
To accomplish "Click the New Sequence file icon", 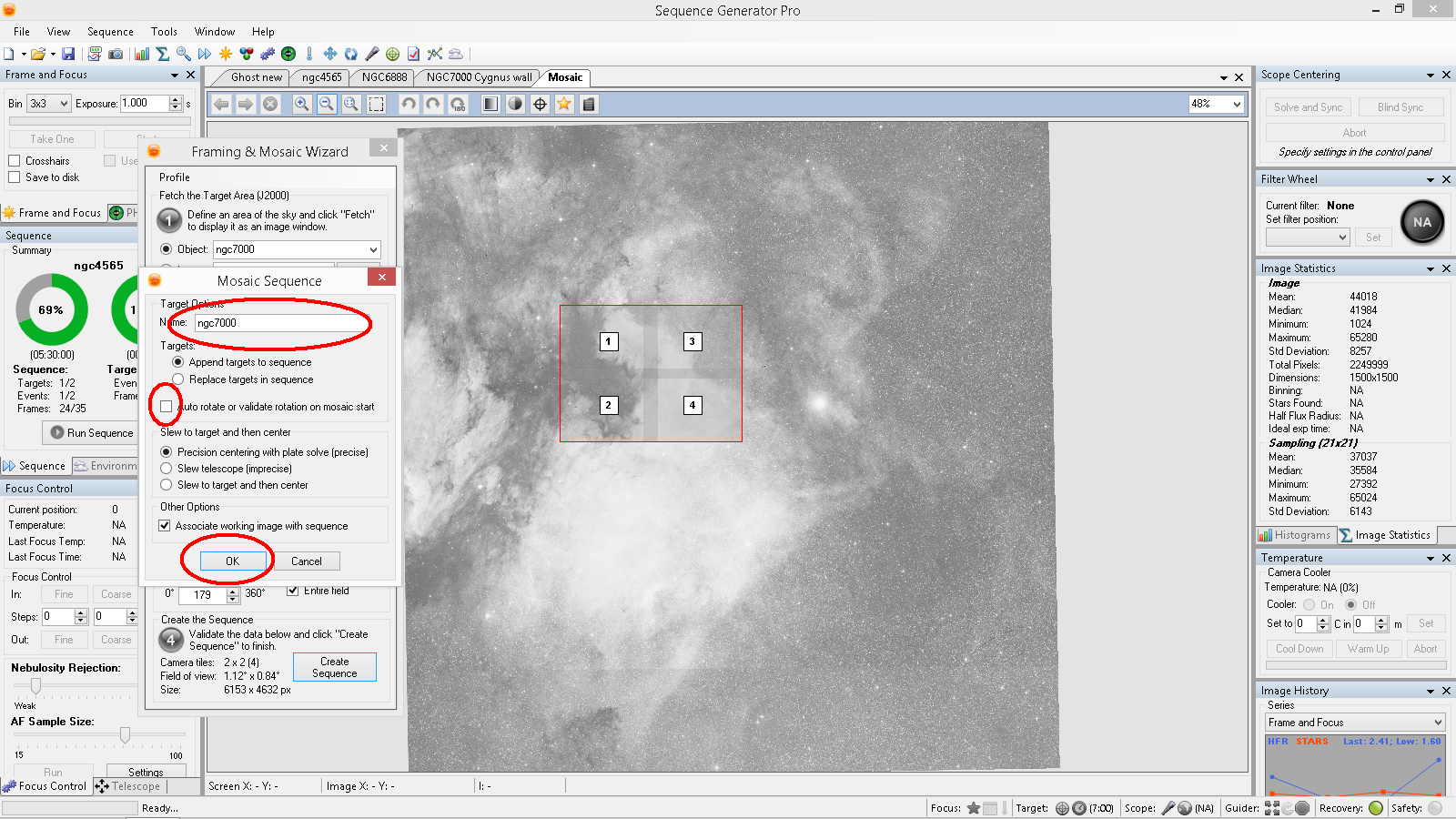I will point(9,54).
